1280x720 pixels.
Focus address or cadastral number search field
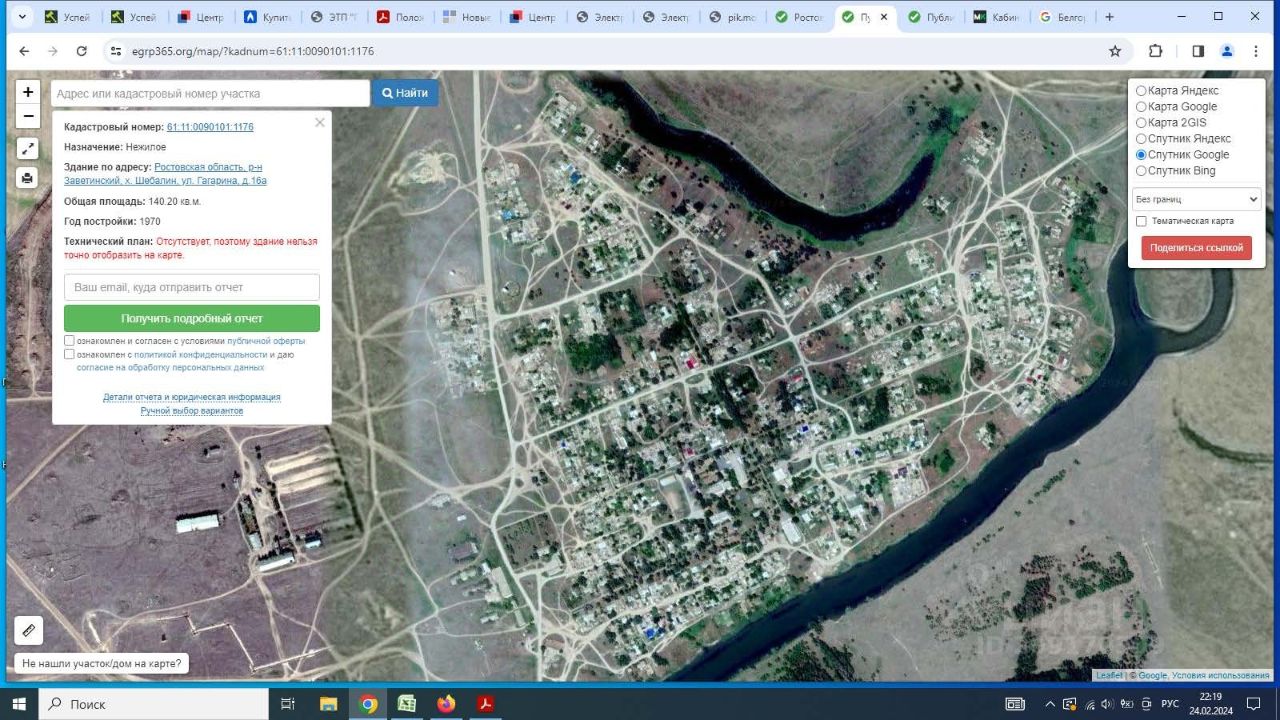tap(210, 93)
